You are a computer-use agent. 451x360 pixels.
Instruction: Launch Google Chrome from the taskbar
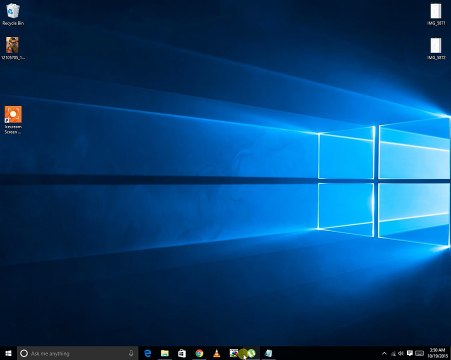tap(199, 353)
